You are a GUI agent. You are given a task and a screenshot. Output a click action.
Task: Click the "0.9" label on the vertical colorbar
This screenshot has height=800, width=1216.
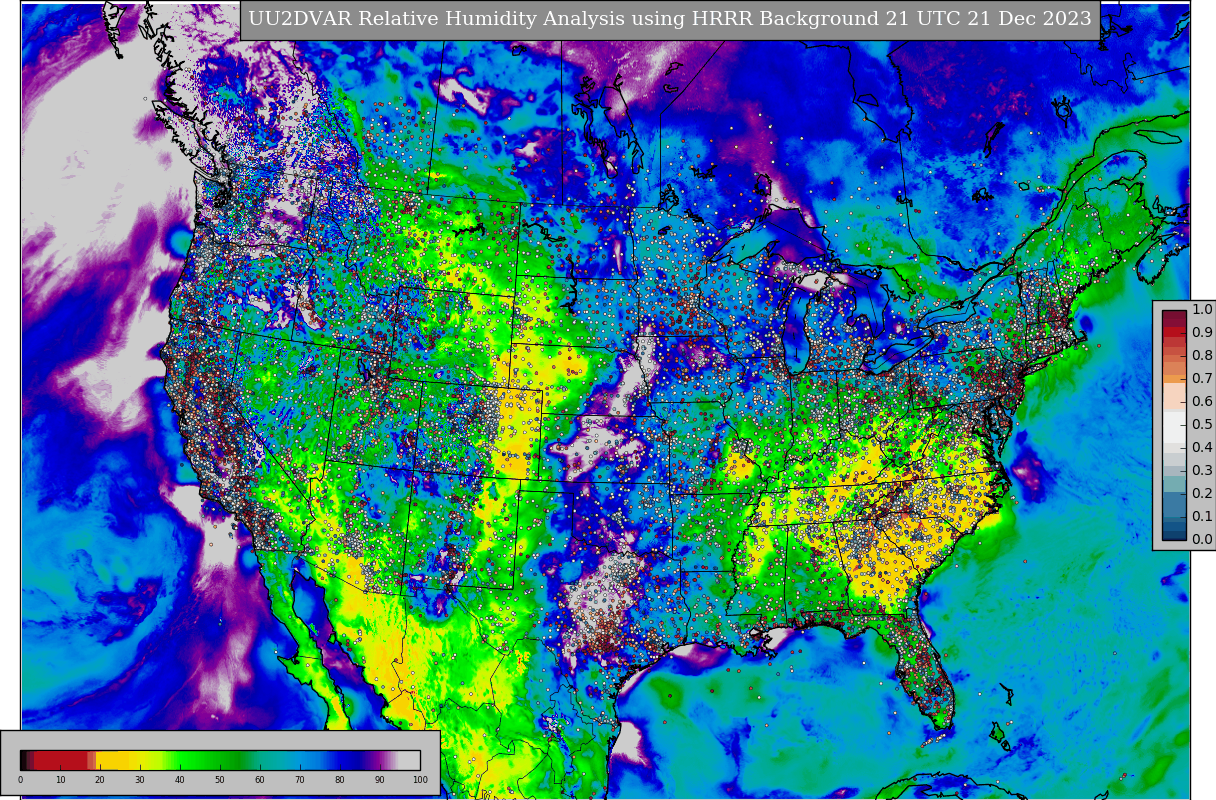[1202, 333]
